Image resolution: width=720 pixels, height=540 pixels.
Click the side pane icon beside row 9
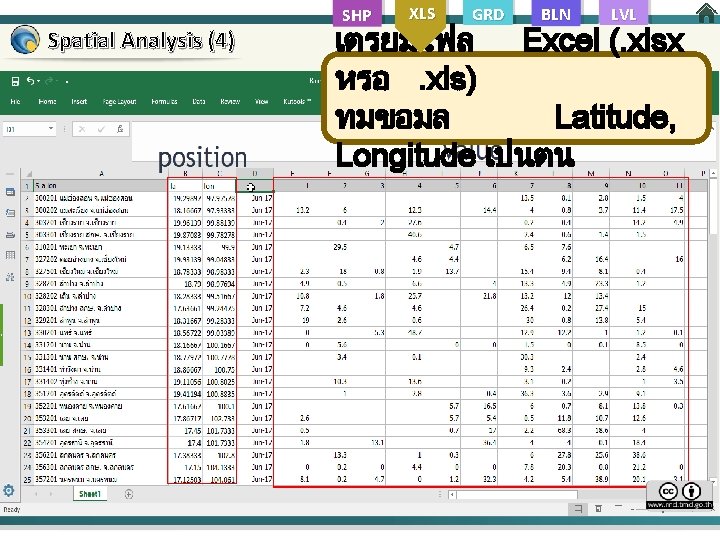point(10,277)
